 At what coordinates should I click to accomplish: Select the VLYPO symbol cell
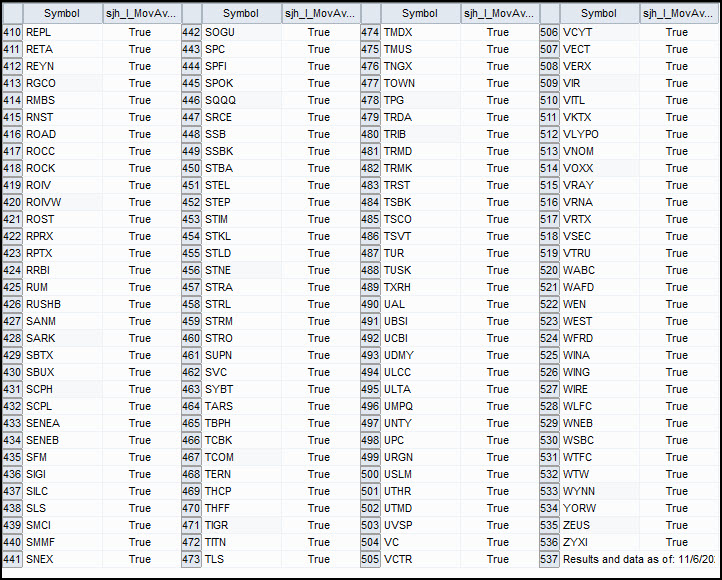(x=600, y=134)
